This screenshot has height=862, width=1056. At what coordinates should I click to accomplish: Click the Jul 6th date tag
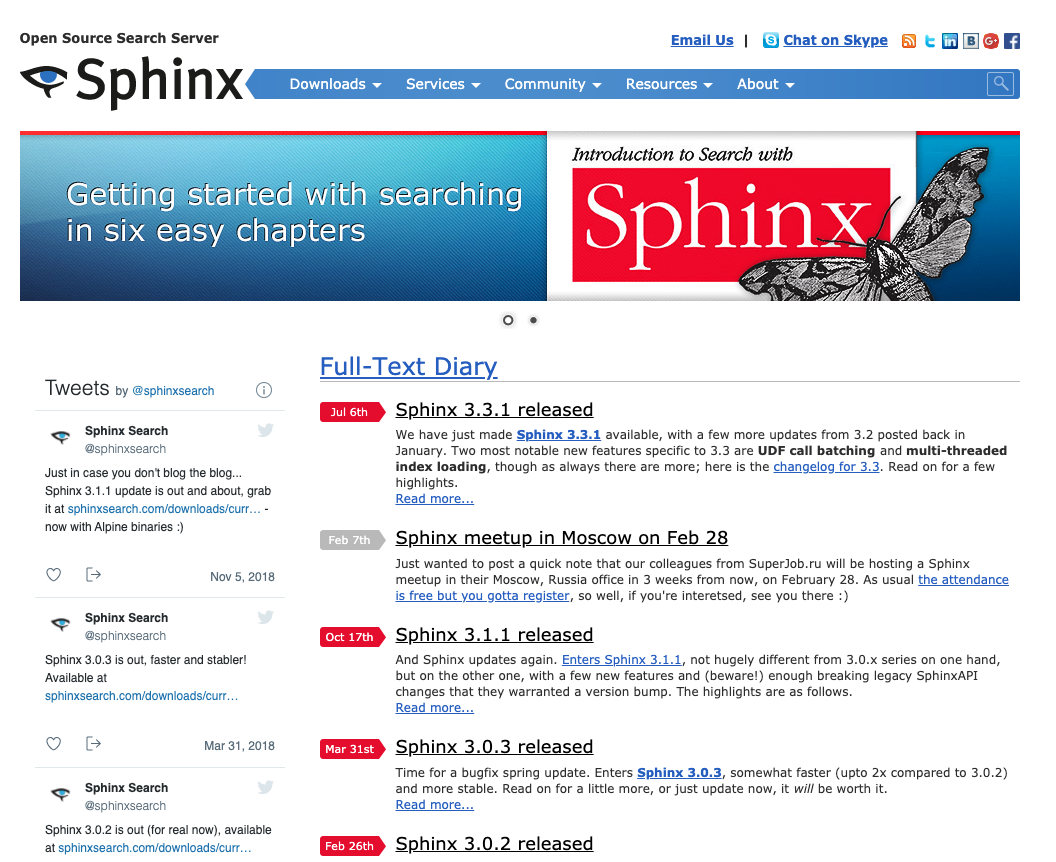tap(352, 411)
